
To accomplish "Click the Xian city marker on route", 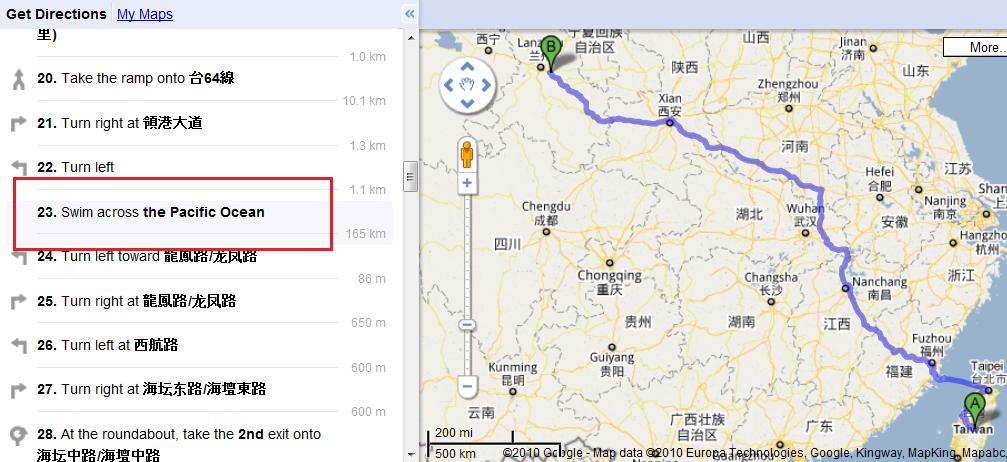I will coord(669,122).
